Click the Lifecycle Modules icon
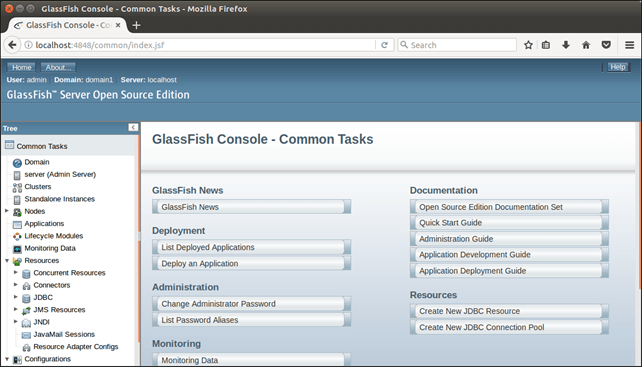This screenshot has width=642, height=367. coord(17,236)
